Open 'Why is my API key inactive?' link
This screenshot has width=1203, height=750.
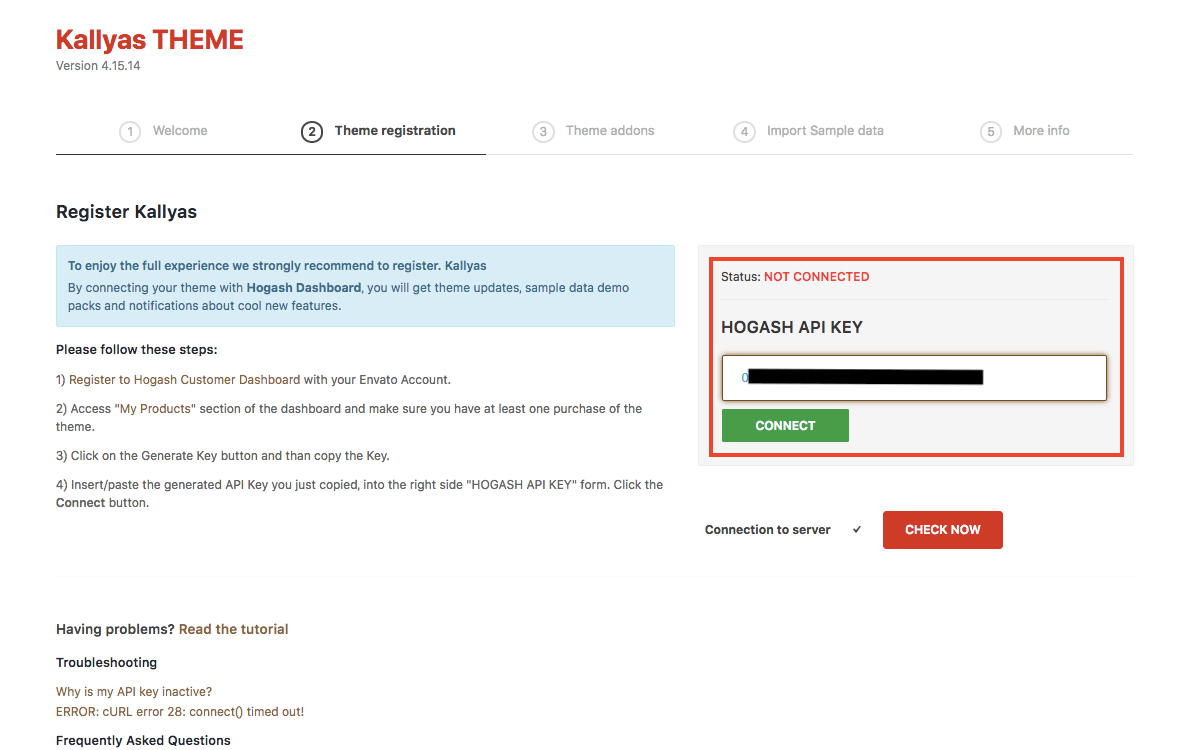pos(134,692)
